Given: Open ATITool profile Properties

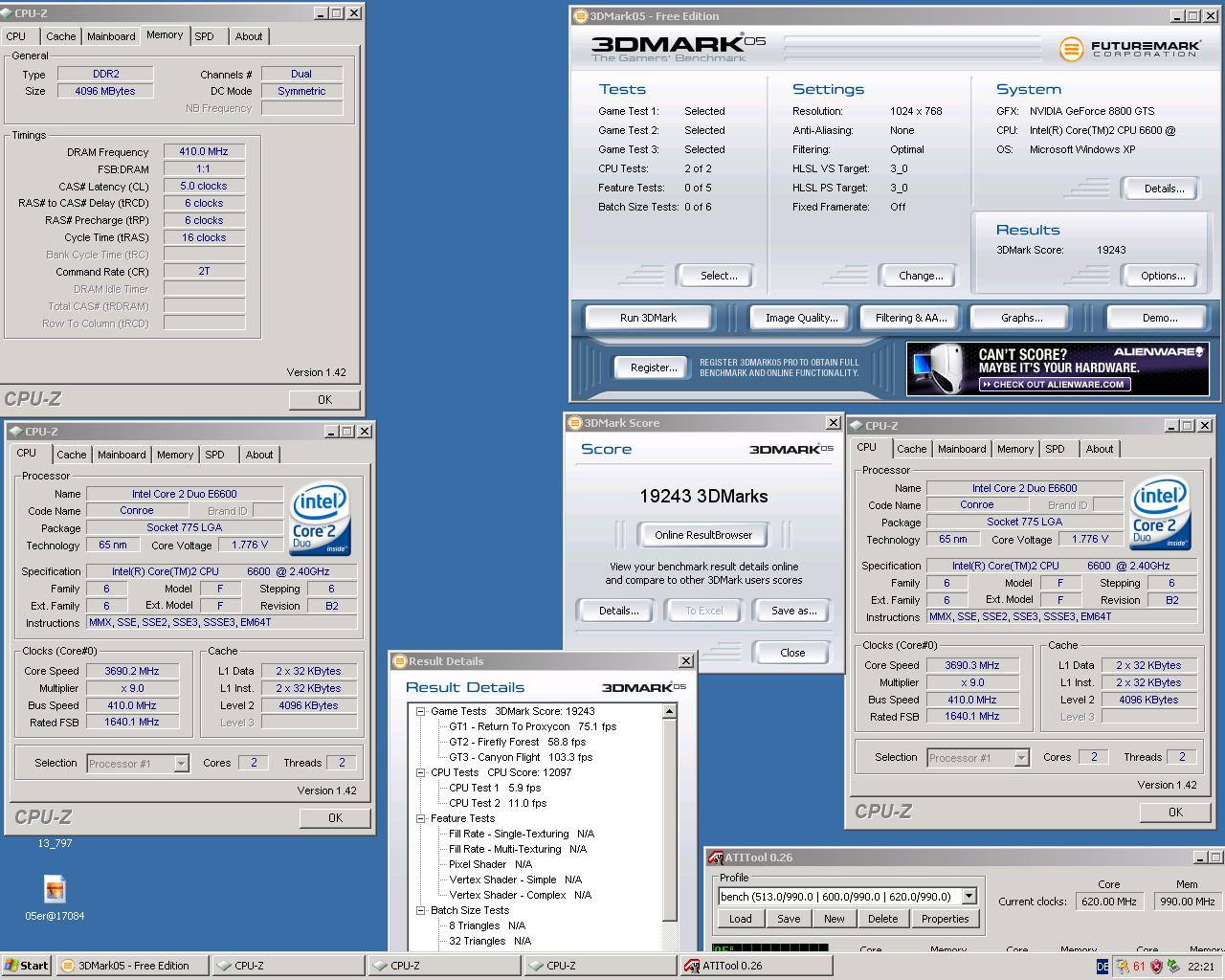Looking at the screenshot, I should click(946, 919).
